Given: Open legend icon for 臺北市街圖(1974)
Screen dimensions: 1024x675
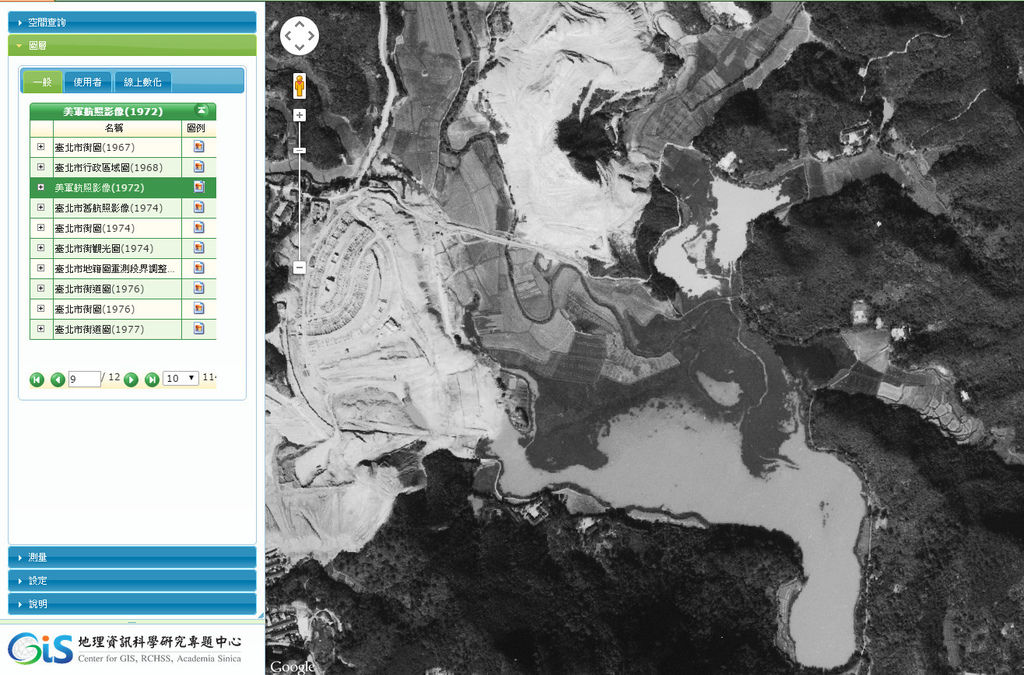Looking at the screenshot, I should pos(199,228).
